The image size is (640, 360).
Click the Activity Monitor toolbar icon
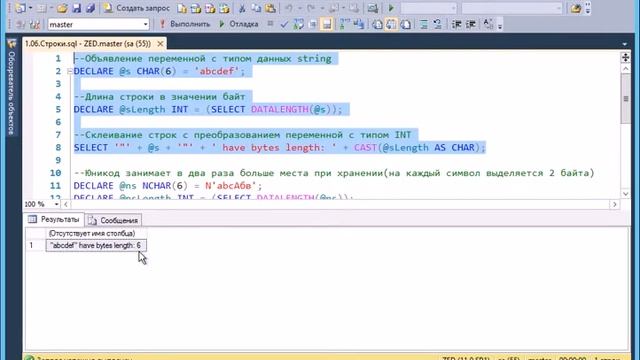coord(373,8)
